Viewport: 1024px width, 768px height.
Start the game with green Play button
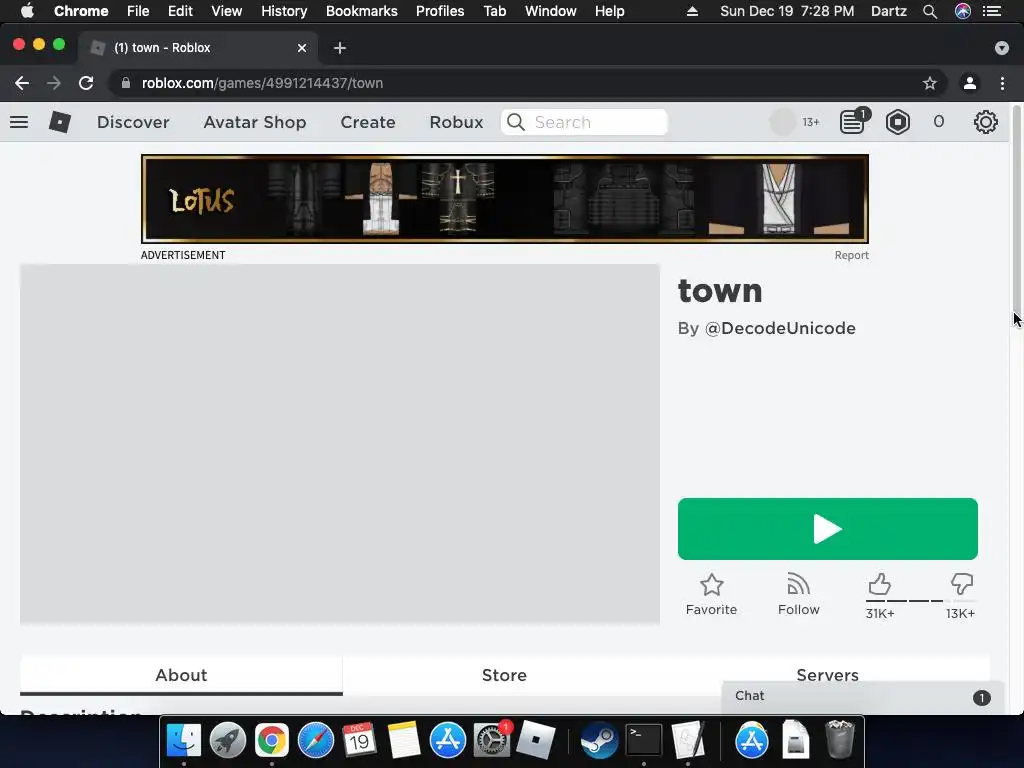click(827, 529)
